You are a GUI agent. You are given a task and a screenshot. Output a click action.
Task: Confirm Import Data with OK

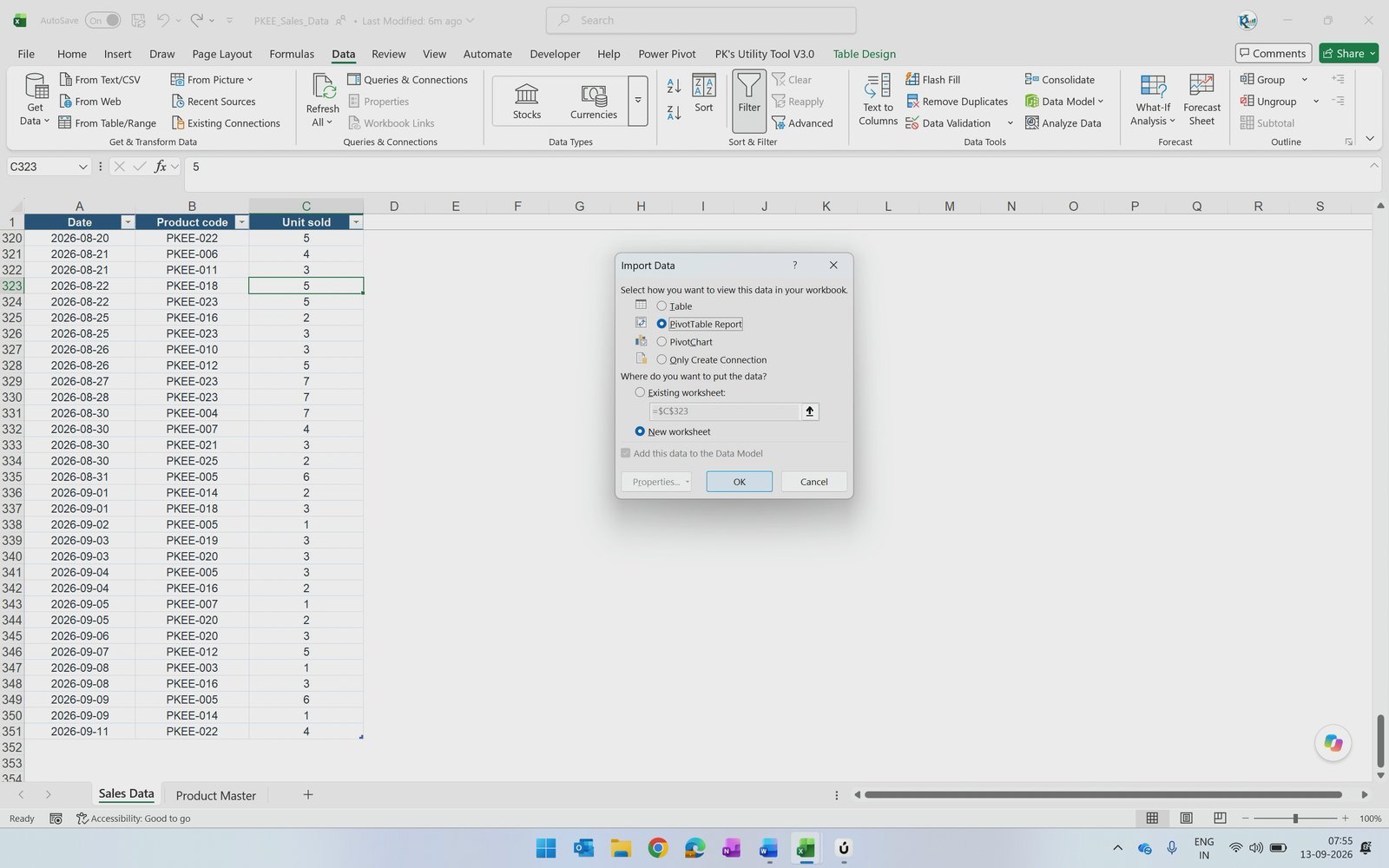[x=739, y=482]
